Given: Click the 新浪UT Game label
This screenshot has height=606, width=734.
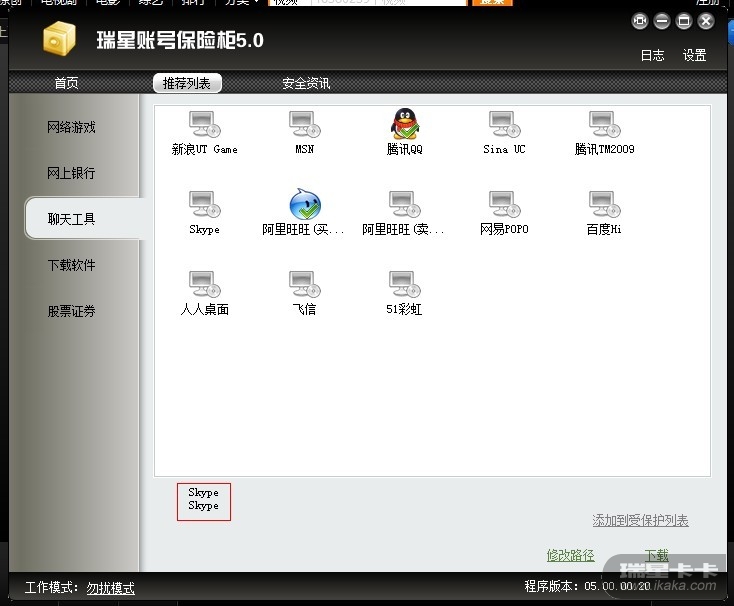Looking at the screenshot, I should coord(205,149).
